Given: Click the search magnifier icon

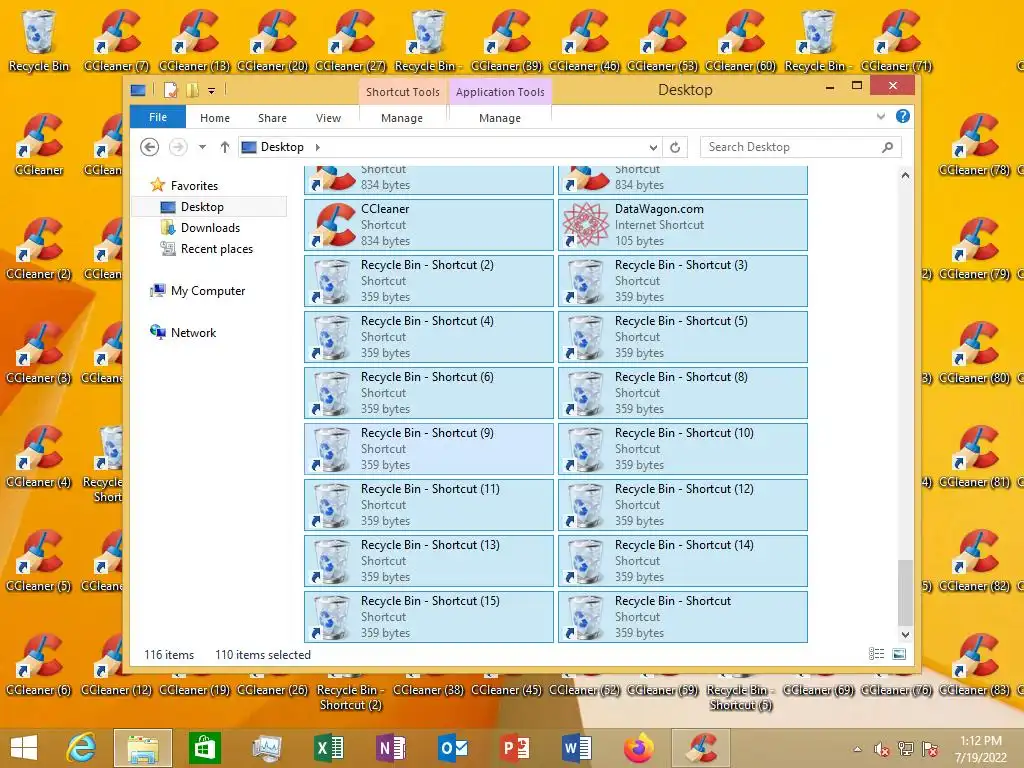Looking at the screenshot, I should [887, 147].
